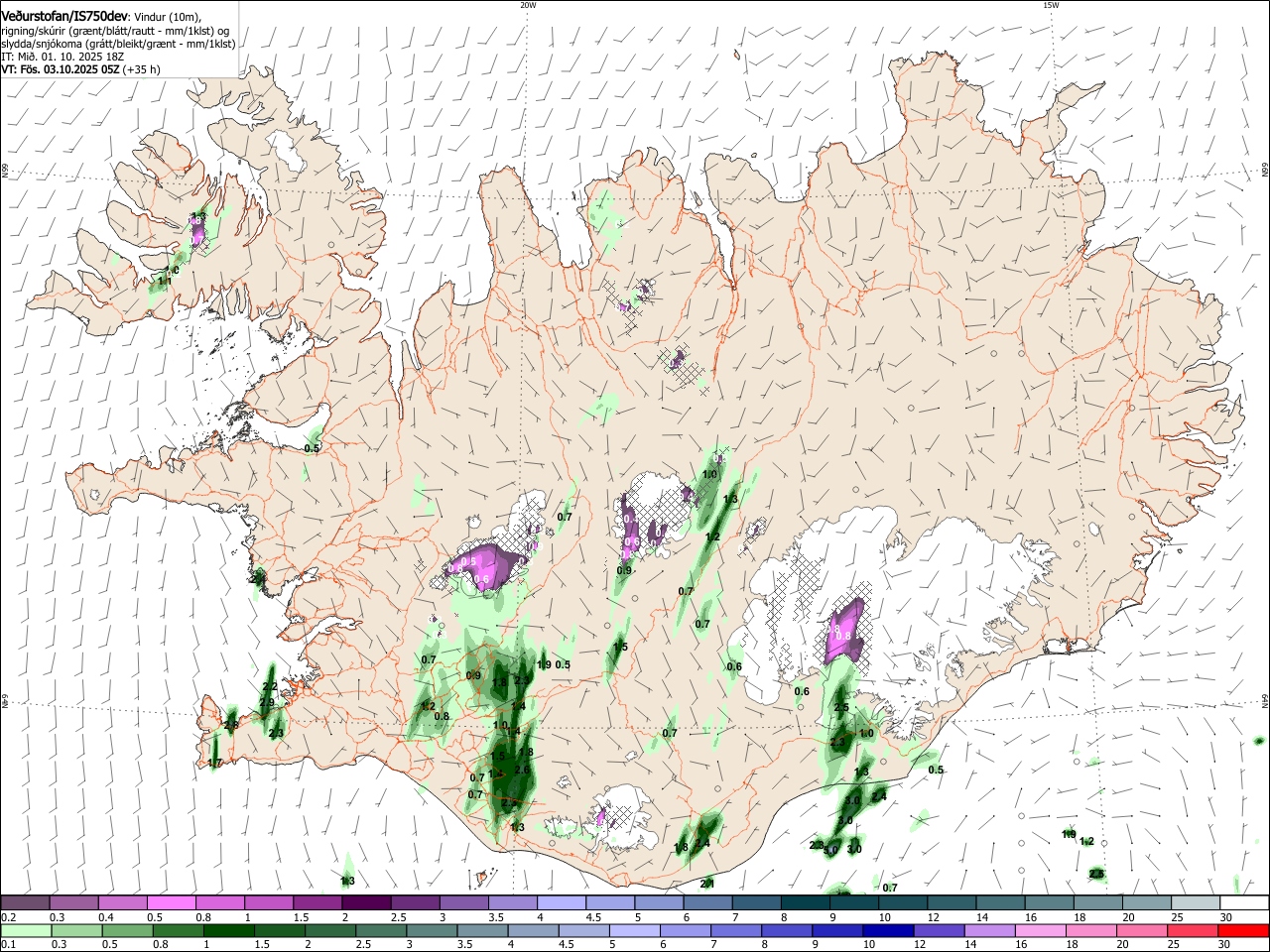Click the violet swatch labeled 12 in the lower legend
This screenshot has height=952, width=1270.
939,930
